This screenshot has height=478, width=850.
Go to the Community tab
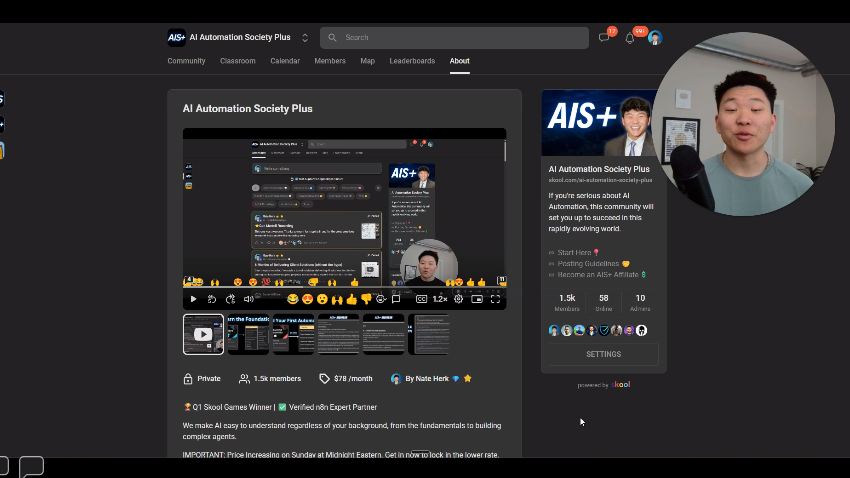point(186,61)
